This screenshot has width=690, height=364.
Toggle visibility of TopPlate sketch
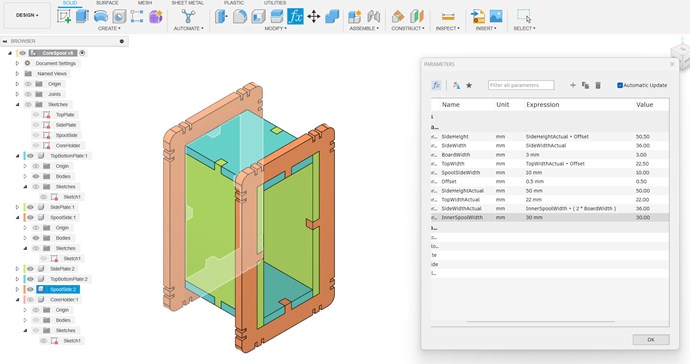click(x=36, y=114)
